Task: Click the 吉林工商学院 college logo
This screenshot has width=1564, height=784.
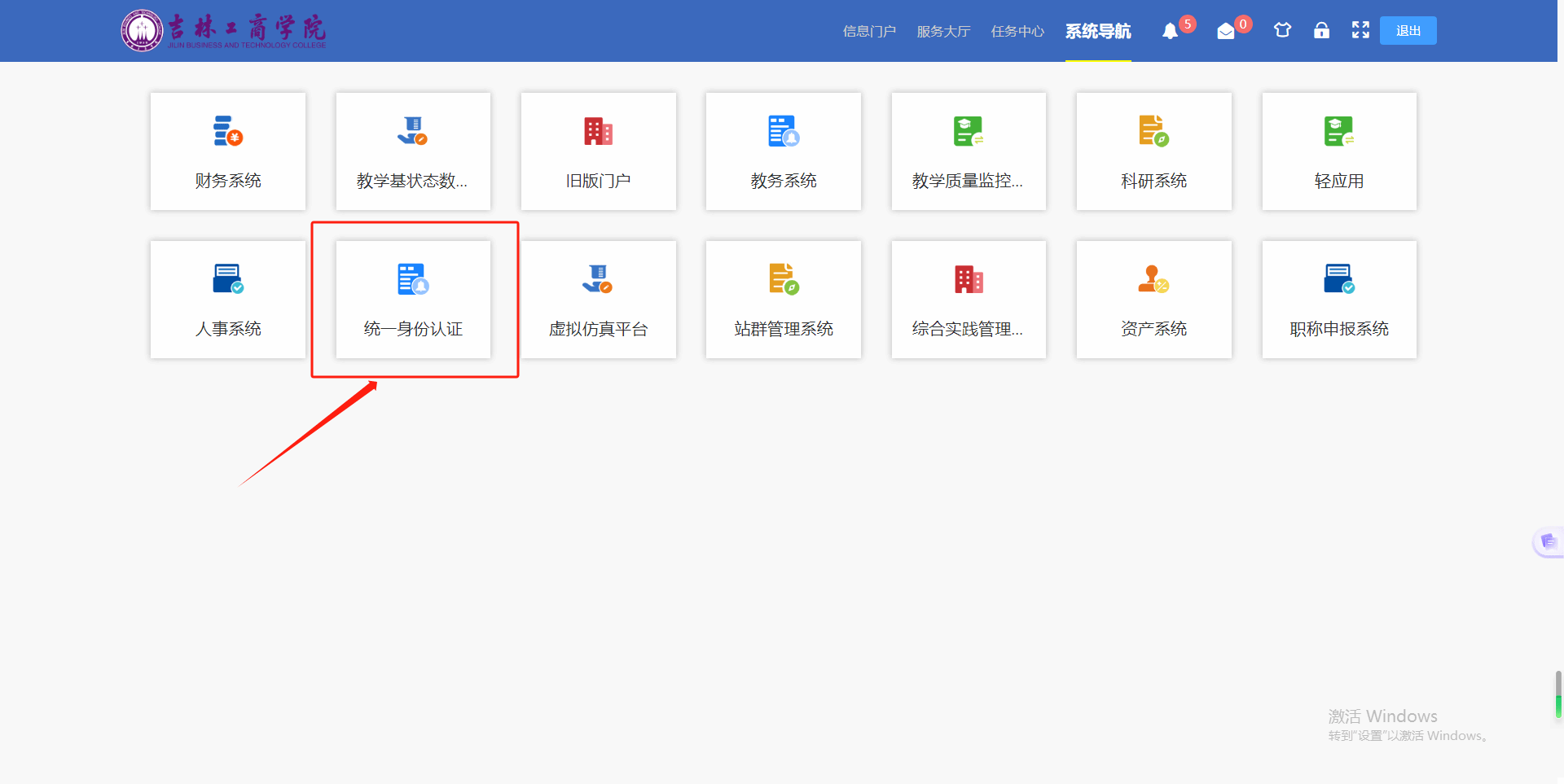Action: point(224,31)
